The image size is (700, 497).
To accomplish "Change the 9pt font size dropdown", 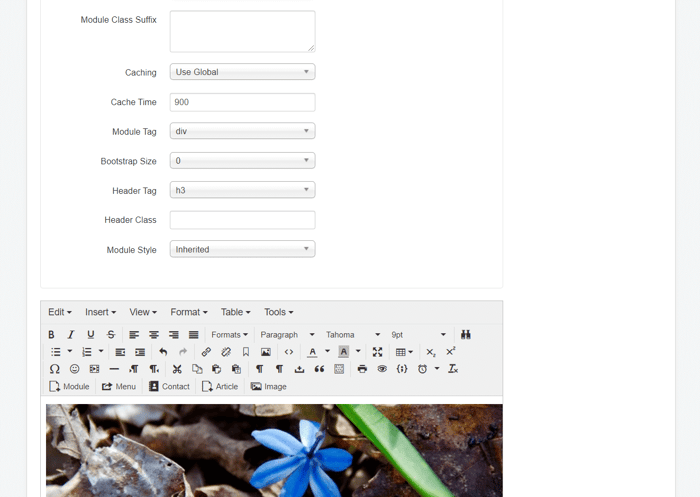I will (x=418, y=334).
